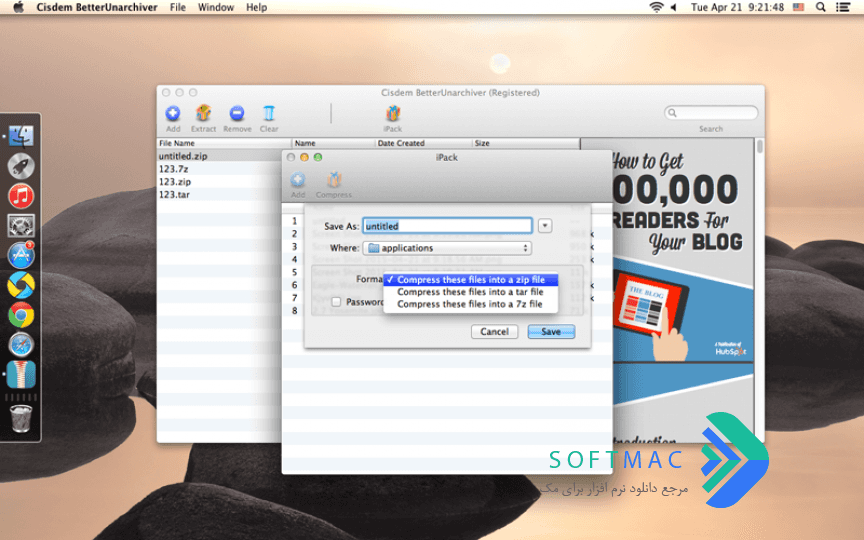Screen dimensions: 864x540
Task: Click the Date Created column header
Action: (x=423, y=143)
